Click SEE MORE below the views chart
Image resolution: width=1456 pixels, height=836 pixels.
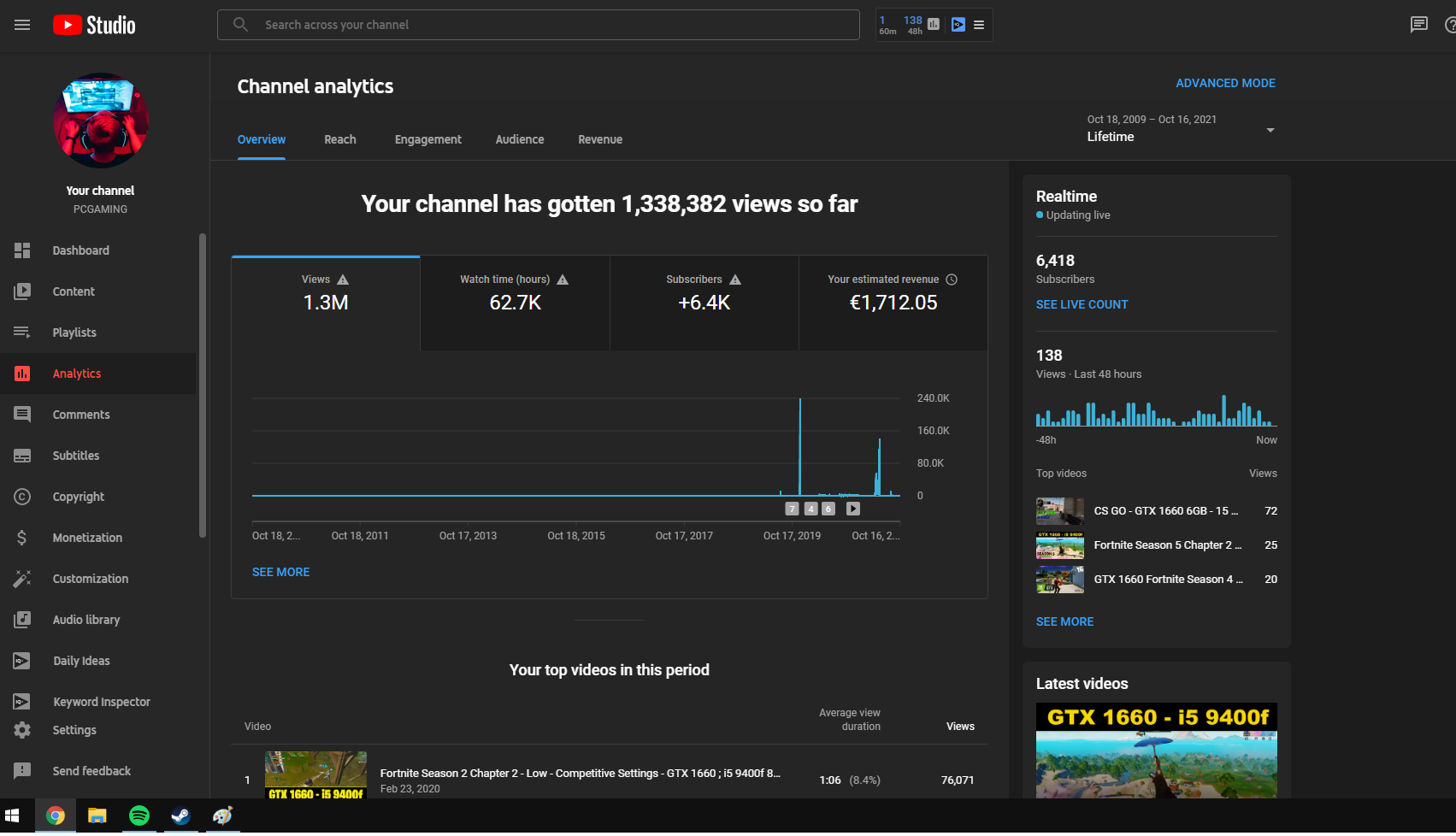pos(281,572)
